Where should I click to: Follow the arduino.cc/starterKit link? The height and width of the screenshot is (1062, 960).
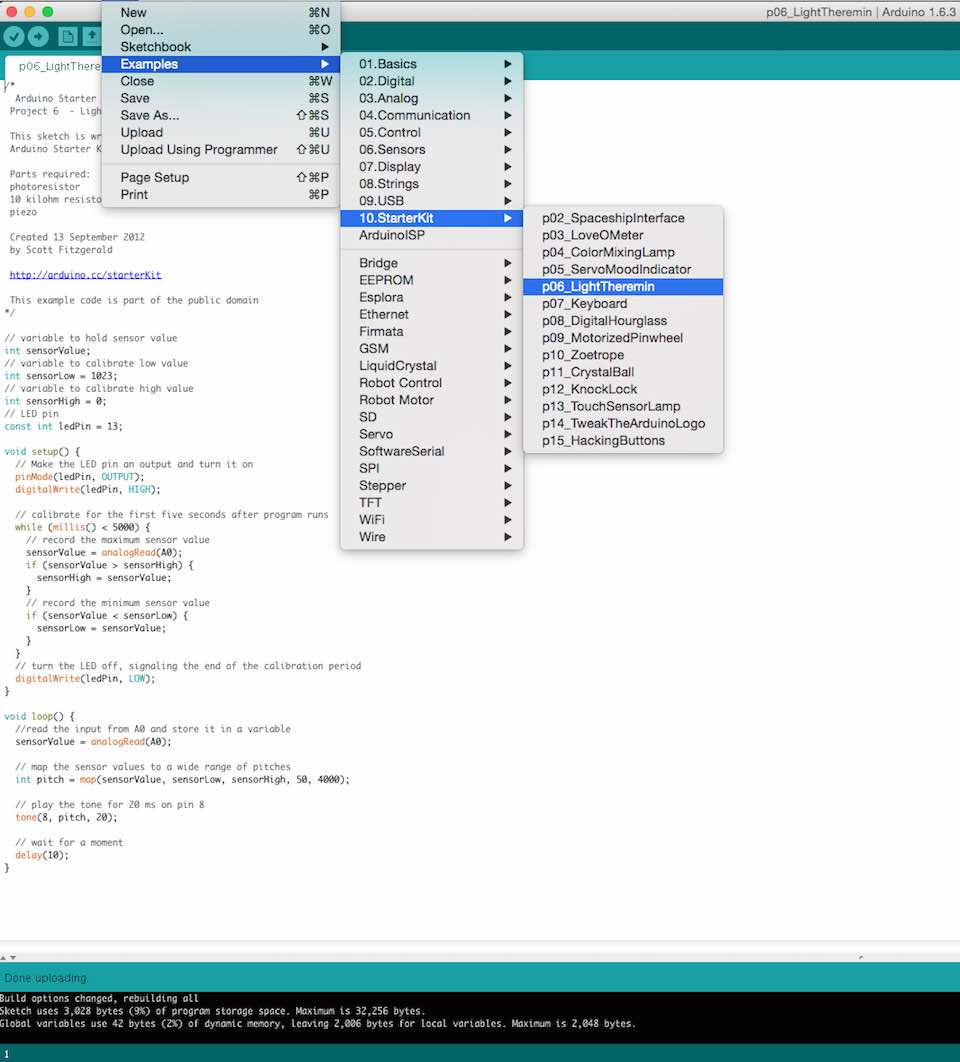tap(85, 275)
